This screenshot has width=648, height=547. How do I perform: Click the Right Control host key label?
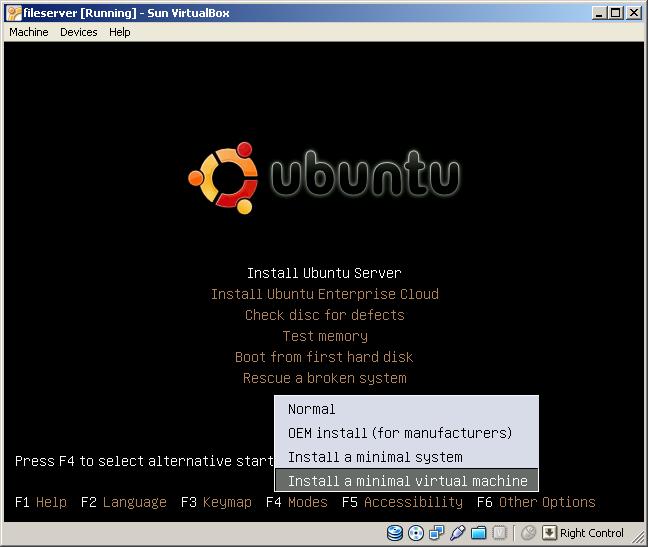click(x=591, y=533)
